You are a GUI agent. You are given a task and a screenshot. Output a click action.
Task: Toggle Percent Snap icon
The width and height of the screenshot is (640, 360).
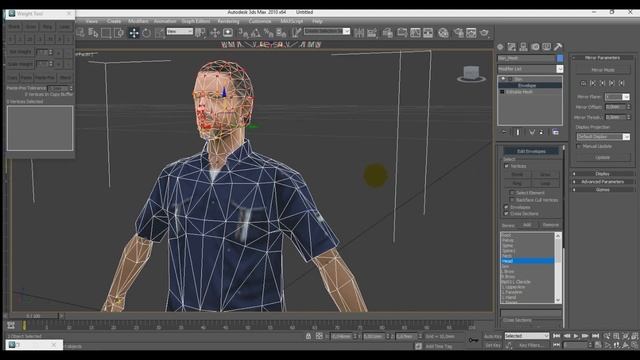(268, 33)
